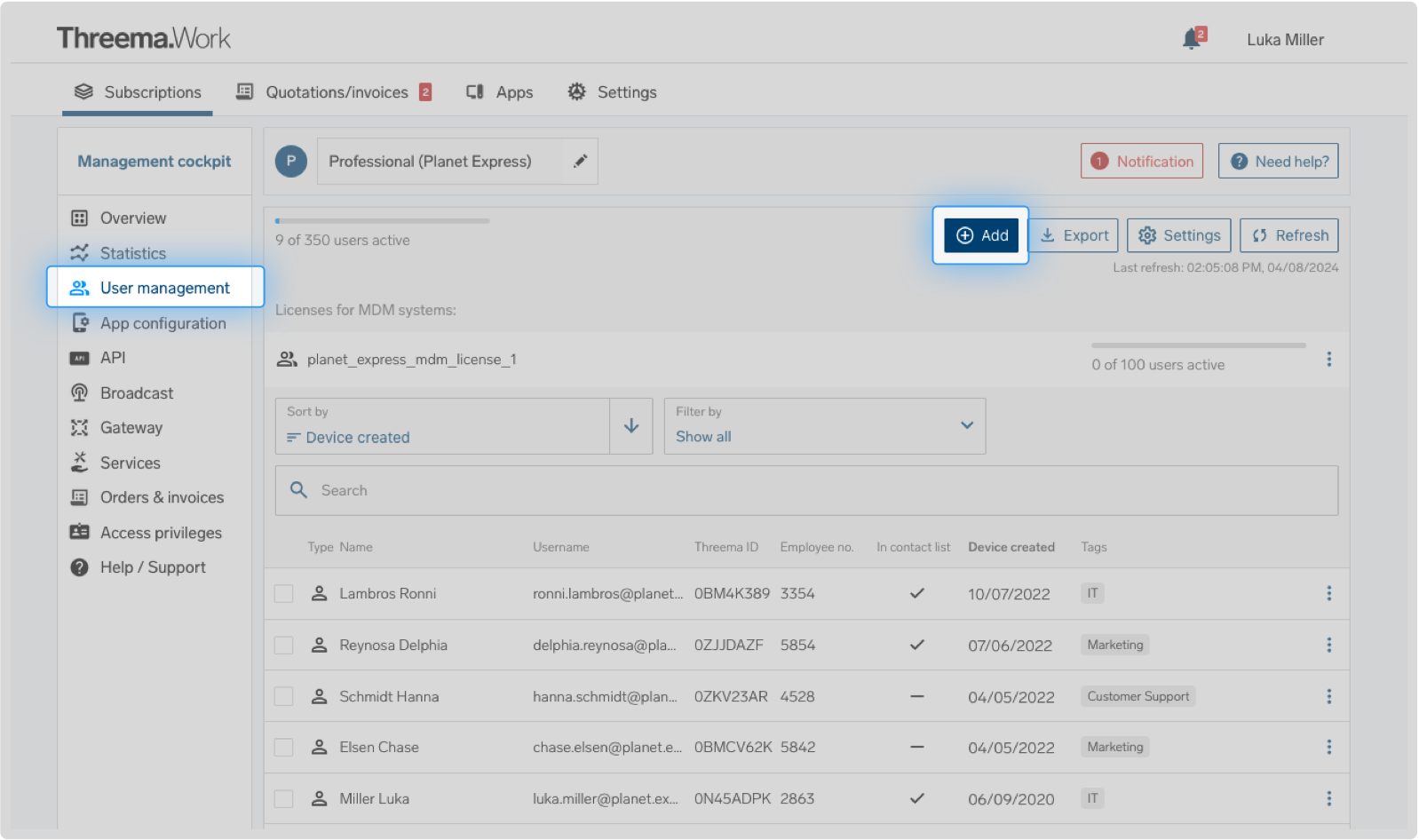Click the red Notification button
This screenshot has height=840, width=1419.
[1142, 162]
